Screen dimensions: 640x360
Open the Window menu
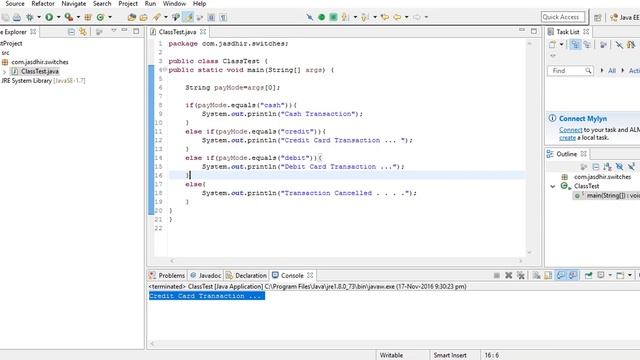pyautogui.click(x=174, y=4)
